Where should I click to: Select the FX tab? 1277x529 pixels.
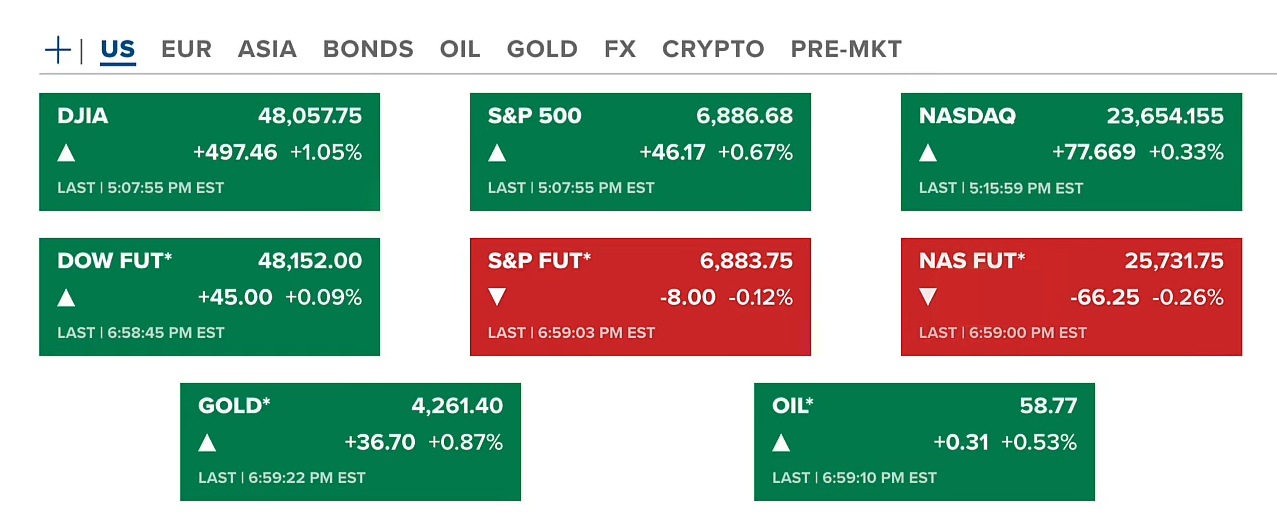[620, 49]
